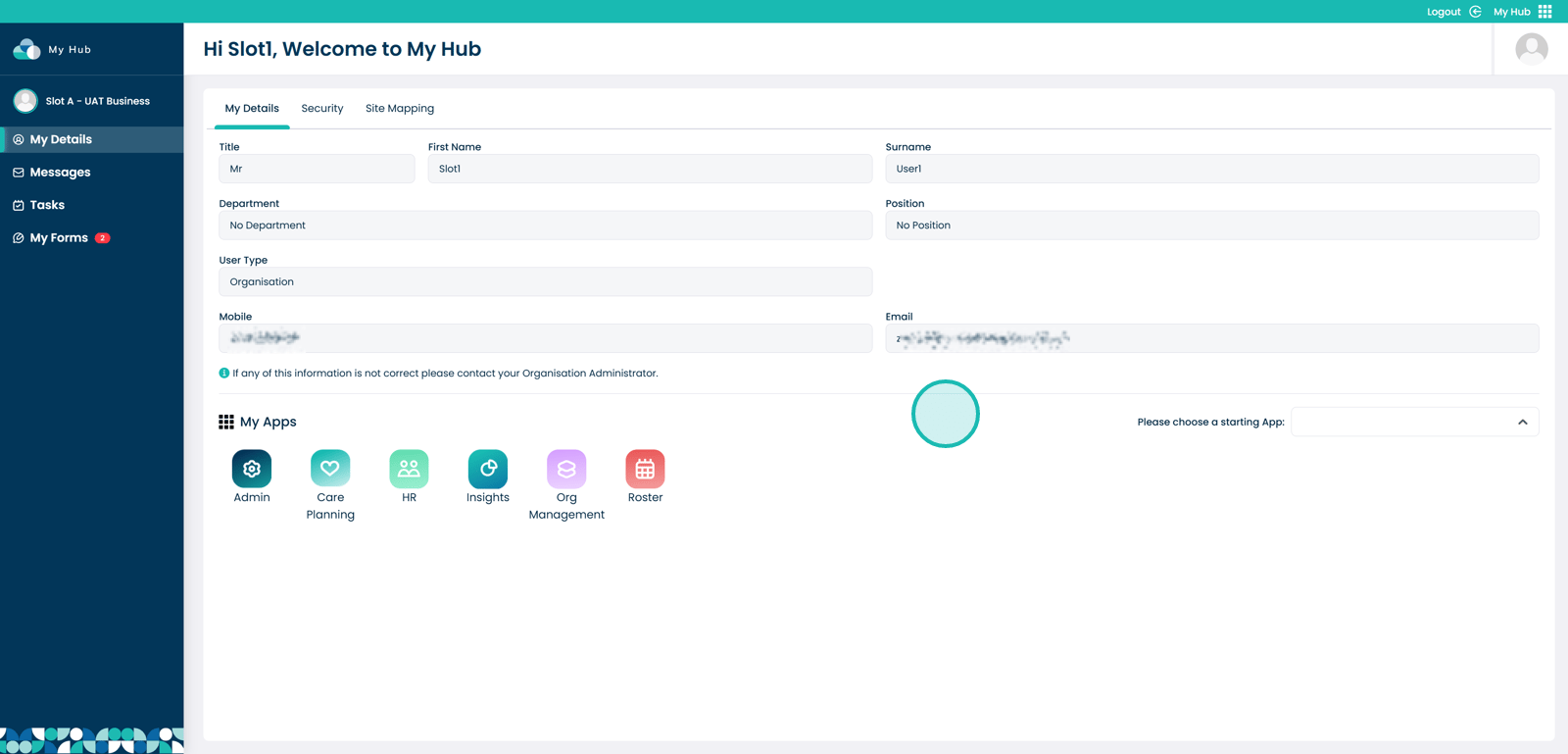Viewport: 1568px width, 754px height.
Task: Click the Position field
Action: 1212,226
